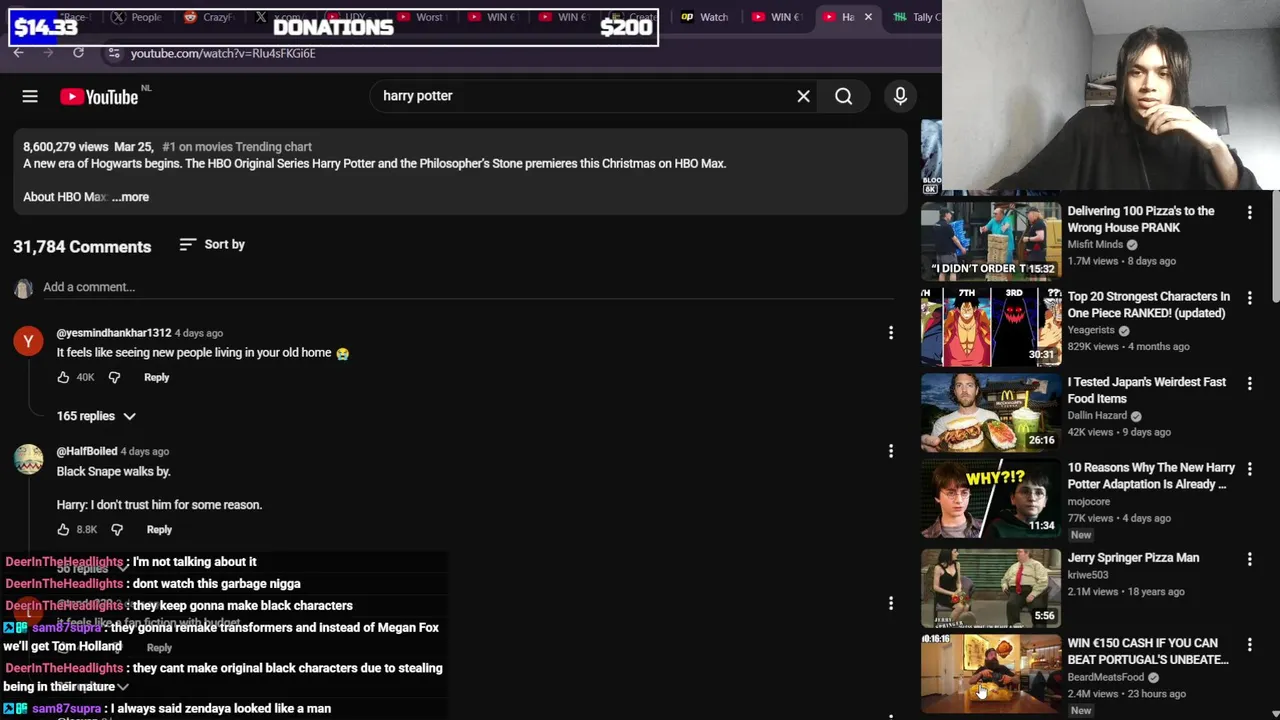The image size is (1280, 720).
Task: Click the 8,600,279 views text
Action: click(x=65, y=147)
